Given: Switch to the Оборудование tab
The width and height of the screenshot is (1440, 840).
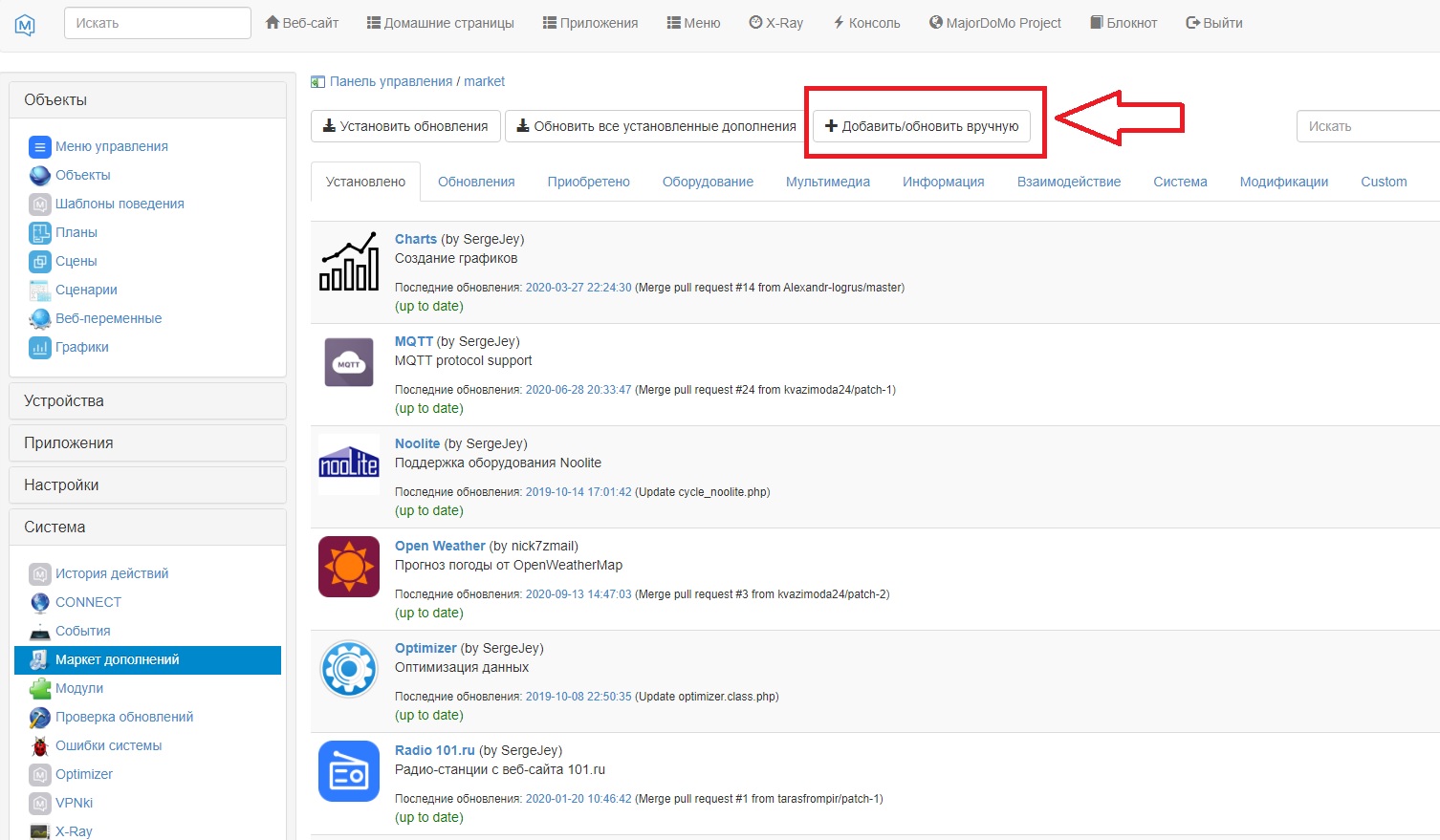Looking at the screenshot, I should [x=708, y=182].
